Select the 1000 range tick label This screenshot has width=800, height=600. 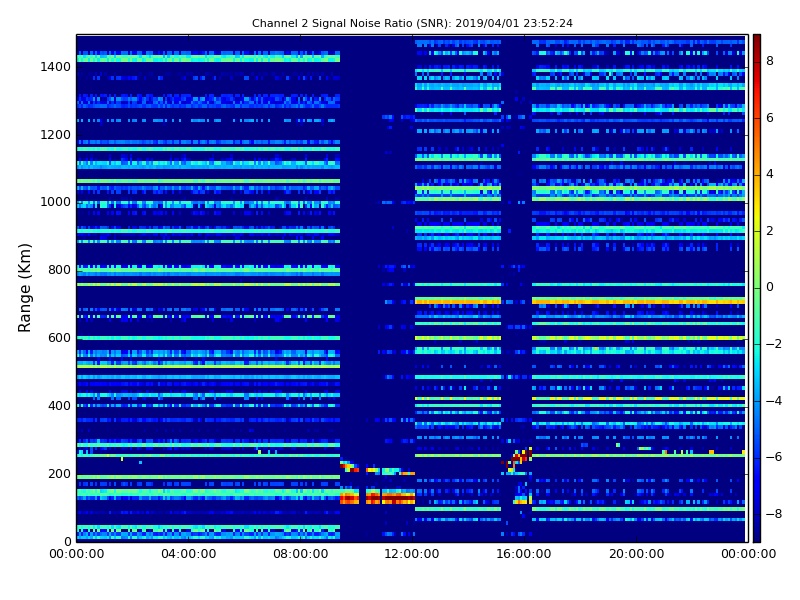click(x=55, y=202)
